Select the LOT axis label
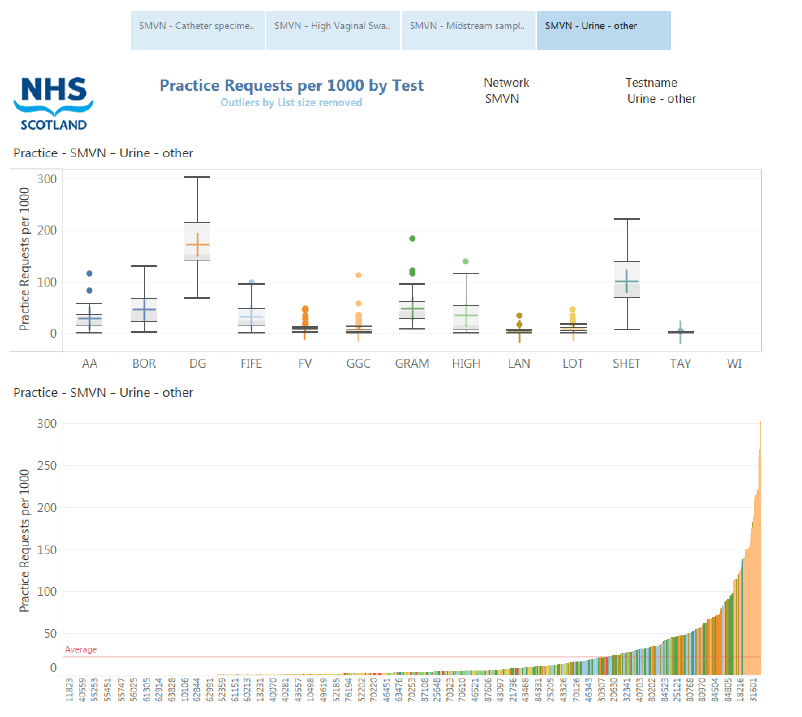Screen dimensions: 802x717 [573, 364]
